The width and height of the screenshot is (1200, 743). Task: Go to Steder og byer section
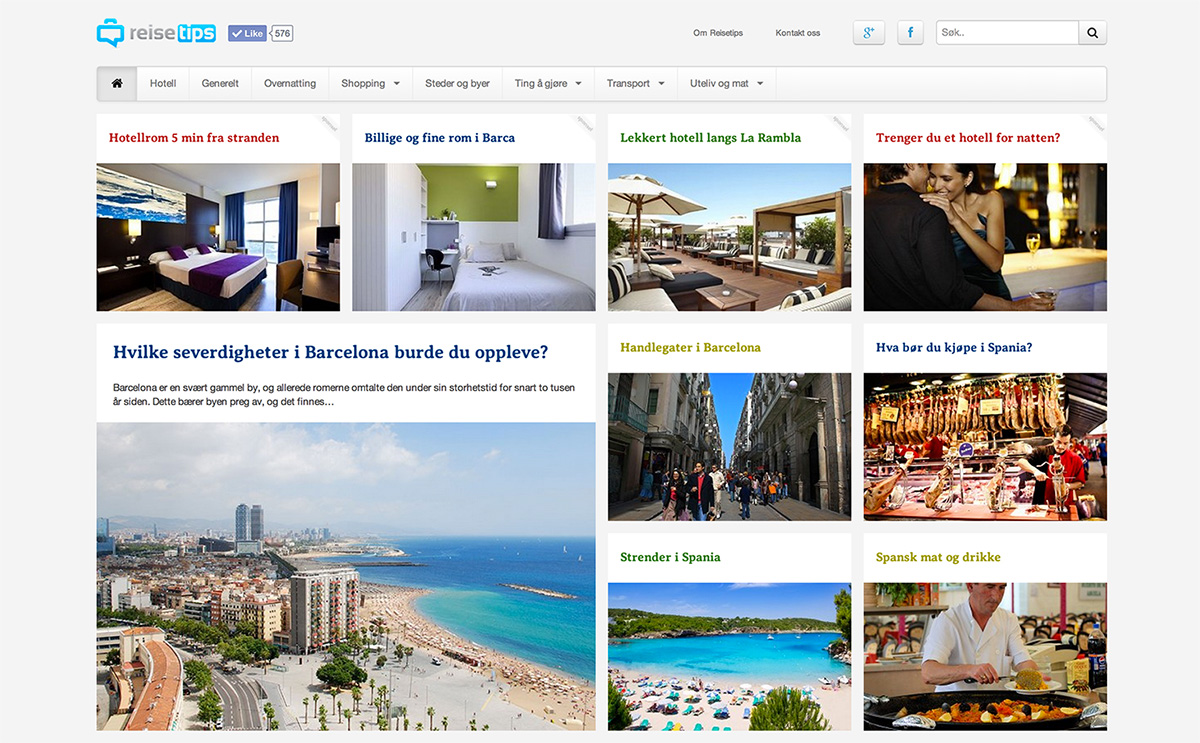click(x=457, y=84)
